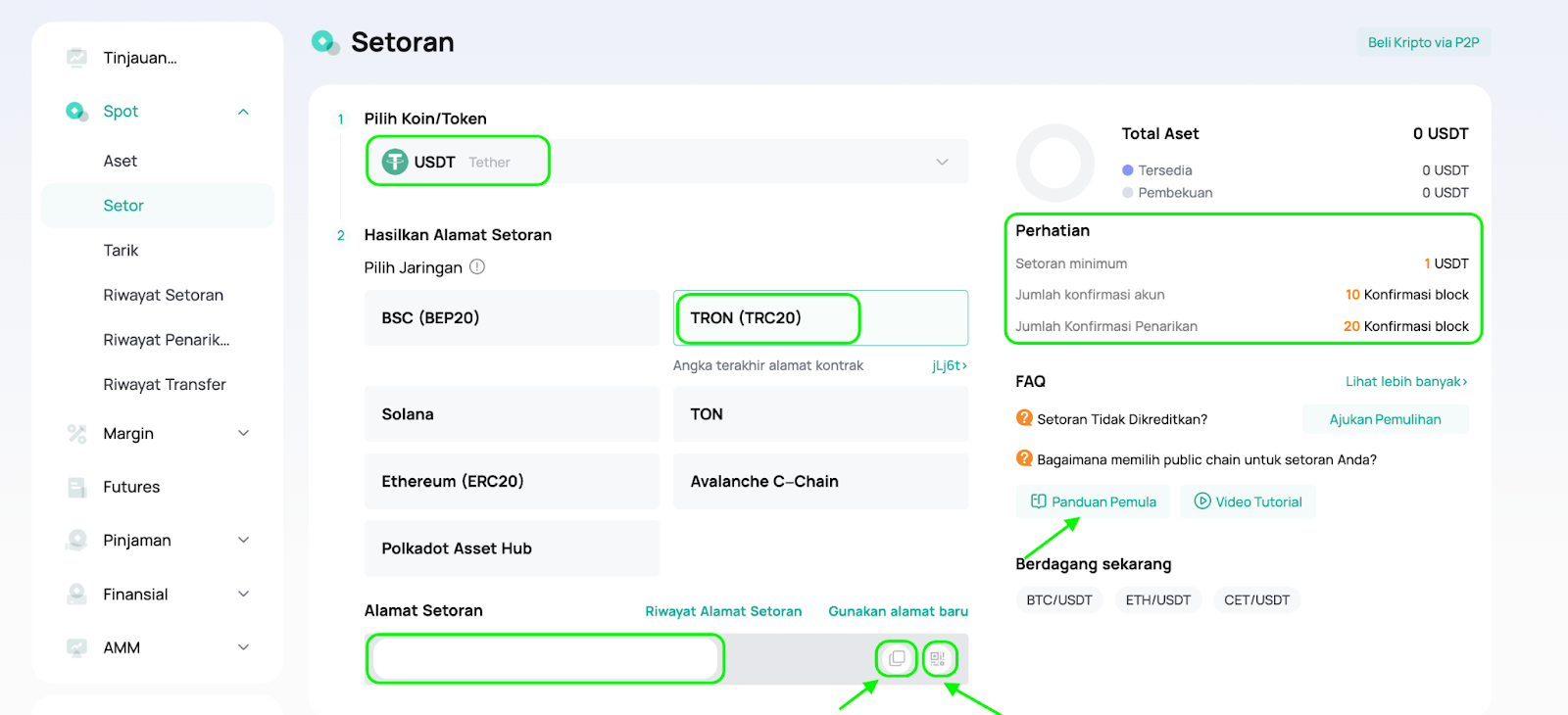Click the Tether coin icon beside USDT
1568x715 pixels.
point(395,162)
